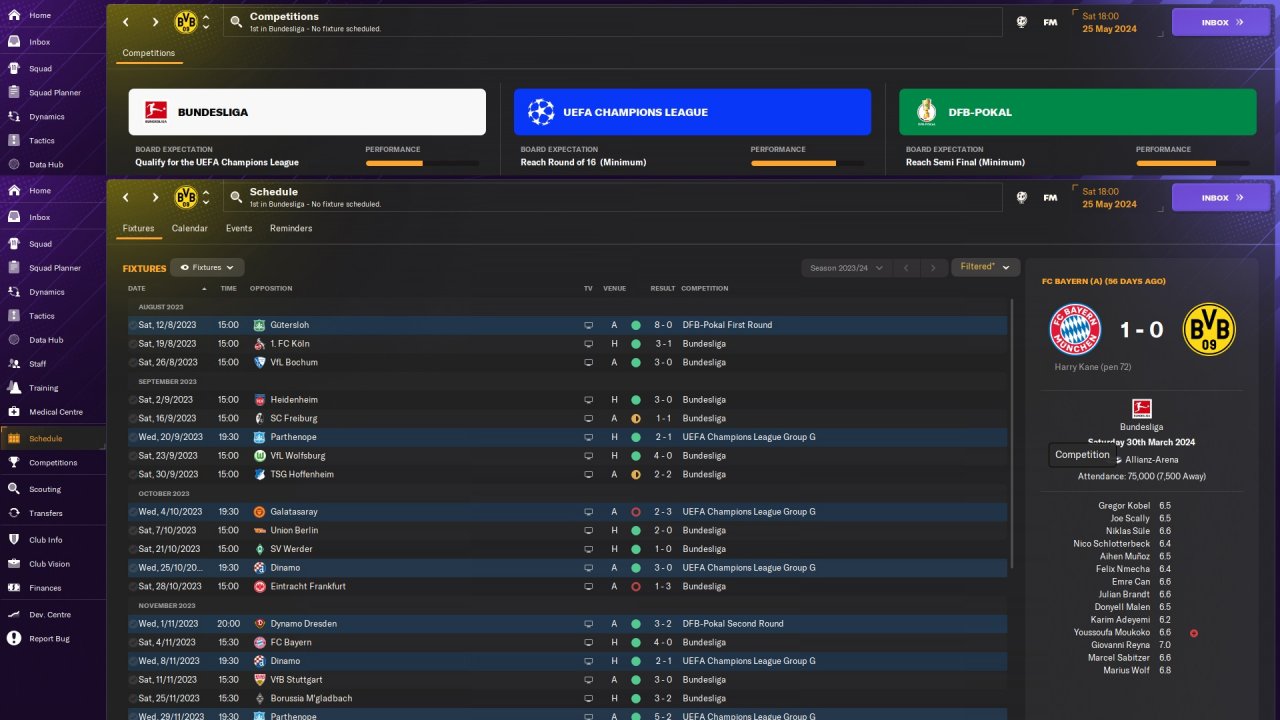Tick the selection circle for the Eintracht Frankfurt fixture
This screenshot has width=1280, height=720.
pyautogui.click(x=133, y=586)
